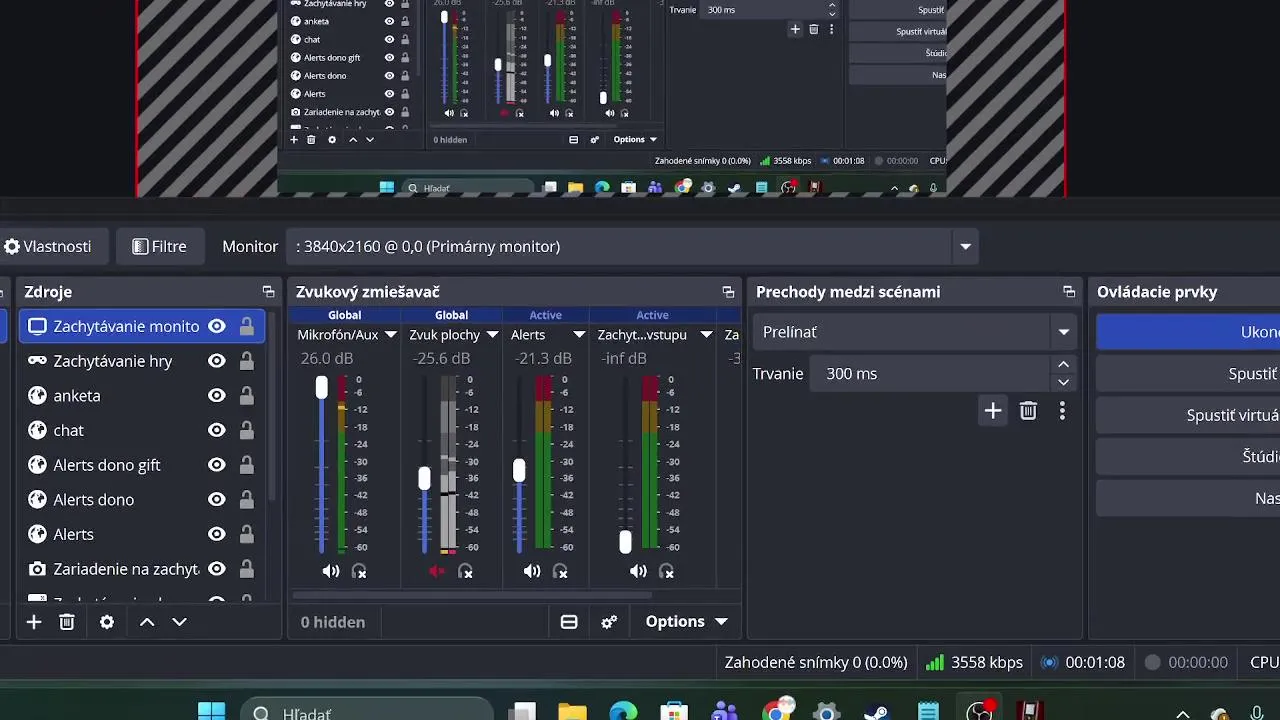This screenshot has height=720, width=1280.
Task: Click the blue Ukonč... streaming button
Action: pos(1188,332)
